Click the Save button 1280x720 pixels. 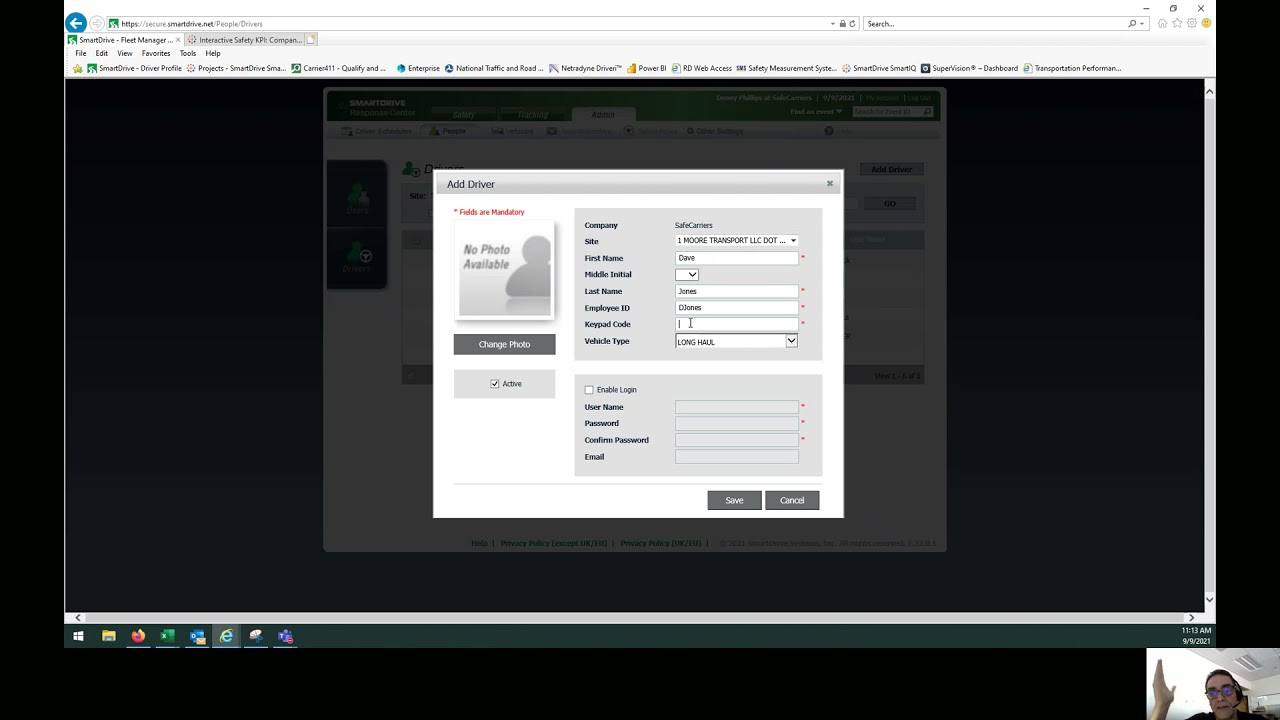click(x=734, y=500)
